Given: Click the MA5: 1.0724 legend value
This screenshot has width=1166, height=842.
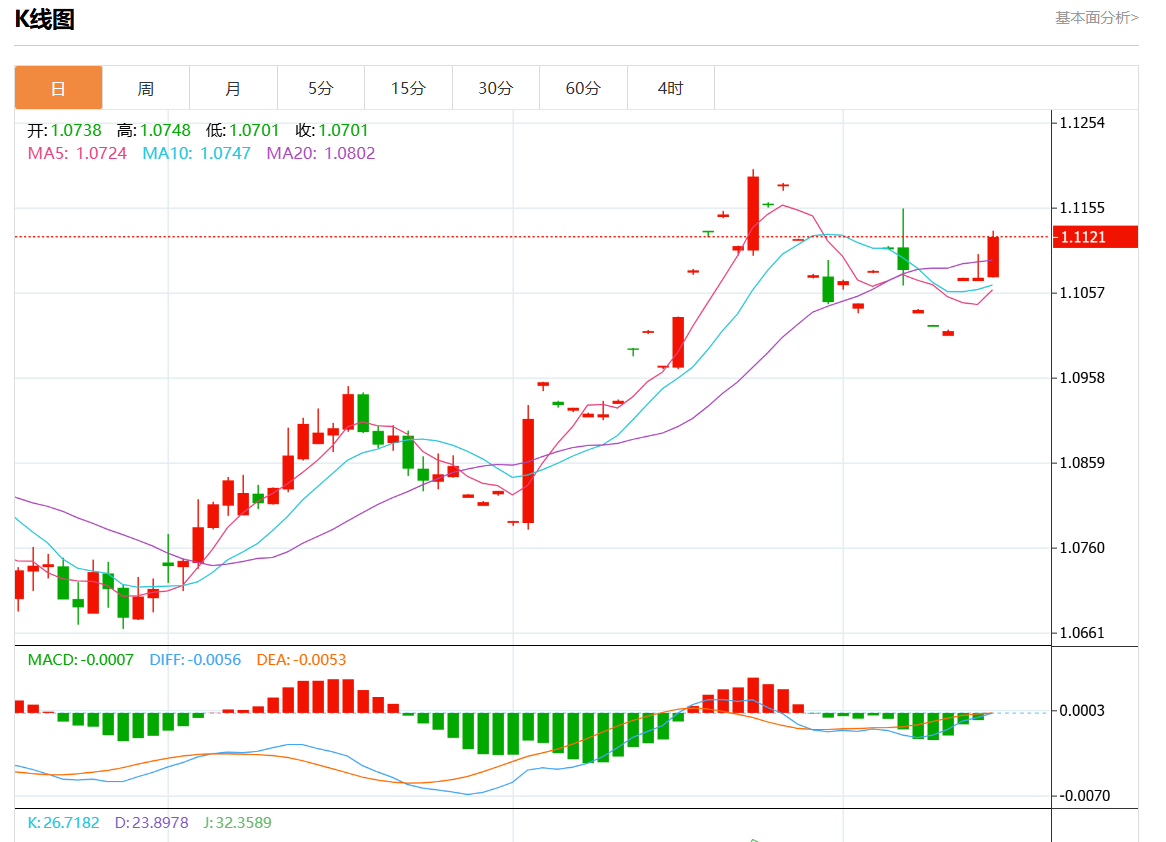Looking at the screenshot, I should tap(77, 153).
